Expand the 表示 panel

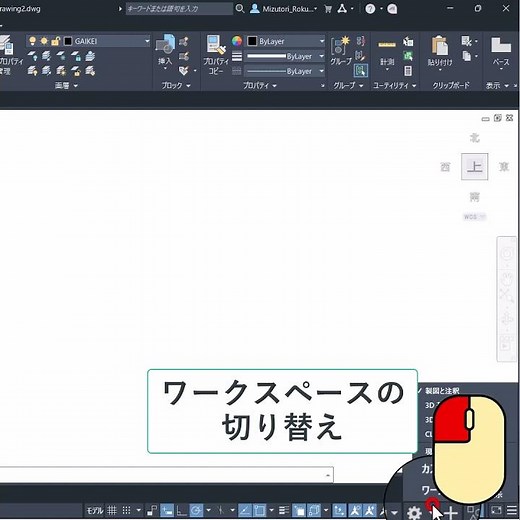tap(497, 86)
